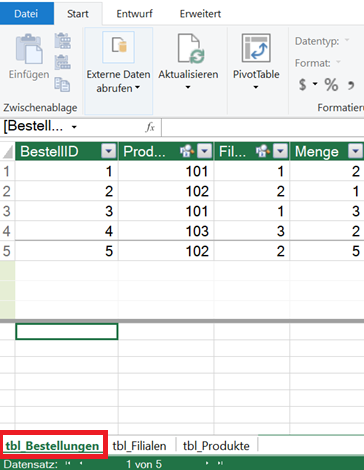
Task: Go to next record in status bar
Action: [x=207, y=463]
